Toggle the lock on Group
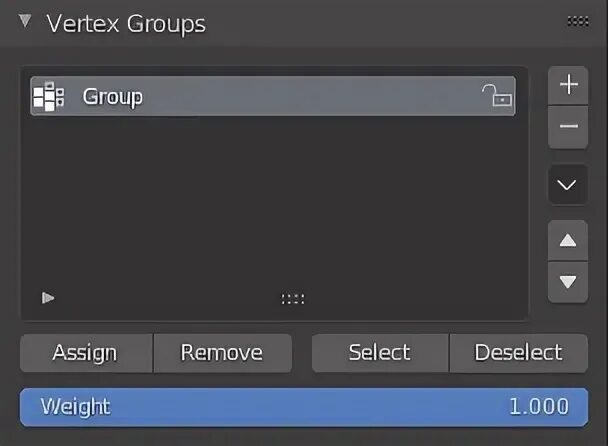The image size is (608, 446). click(497, 95)
